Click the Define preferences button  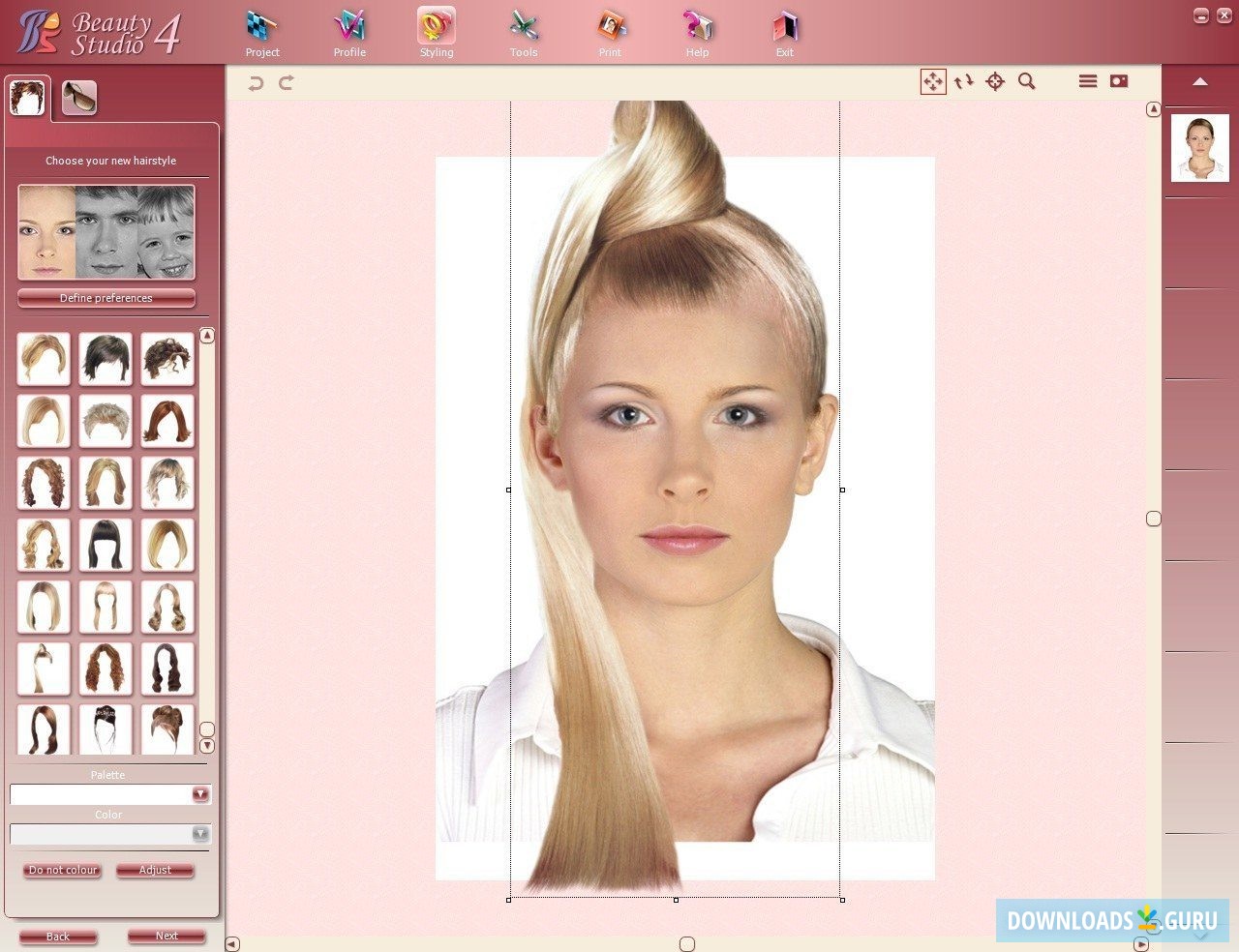coord(106,298)
